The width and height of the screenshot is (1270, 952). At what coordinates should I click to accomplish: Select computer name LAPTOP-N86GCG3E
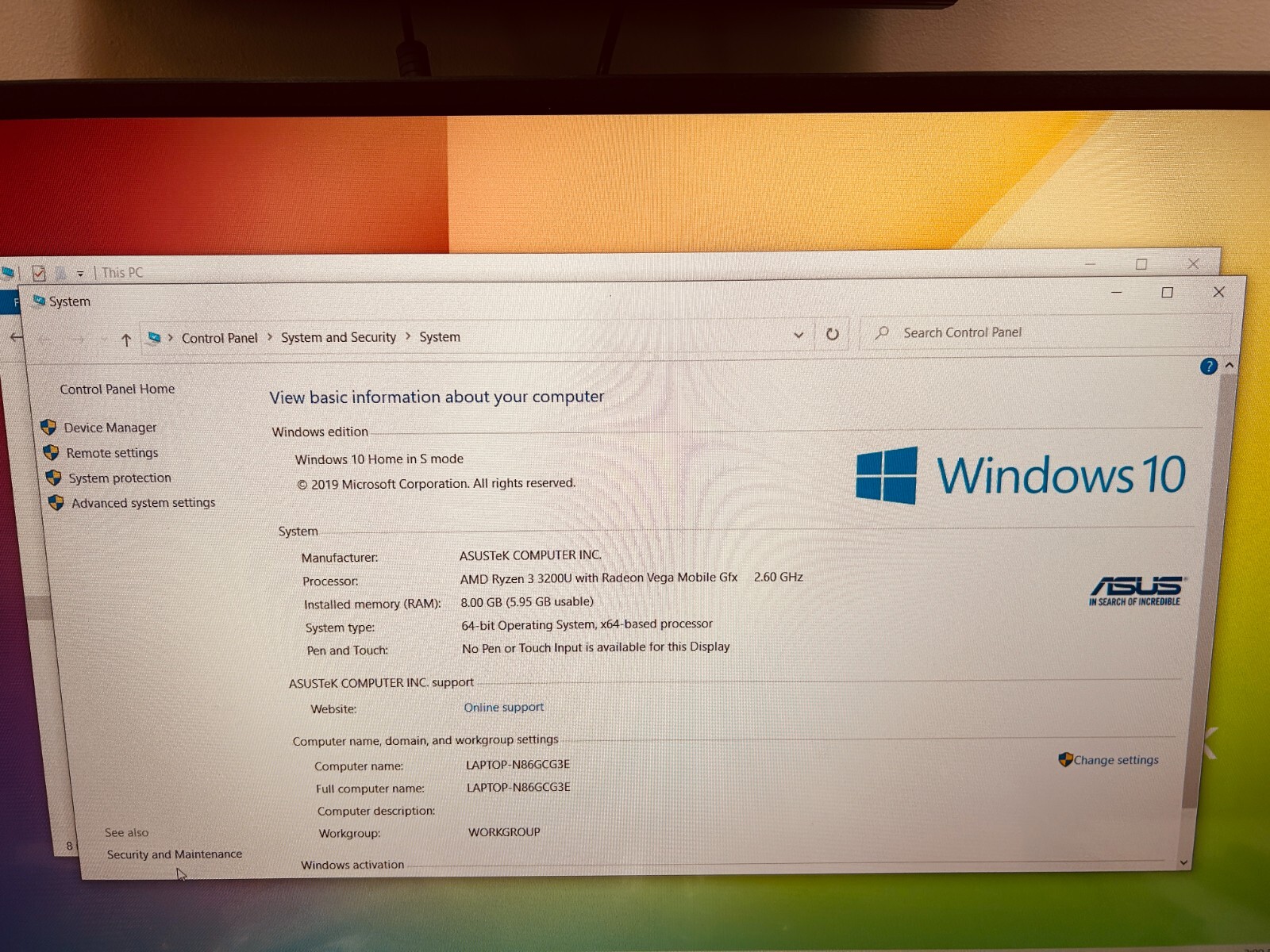tap(518, 765)
